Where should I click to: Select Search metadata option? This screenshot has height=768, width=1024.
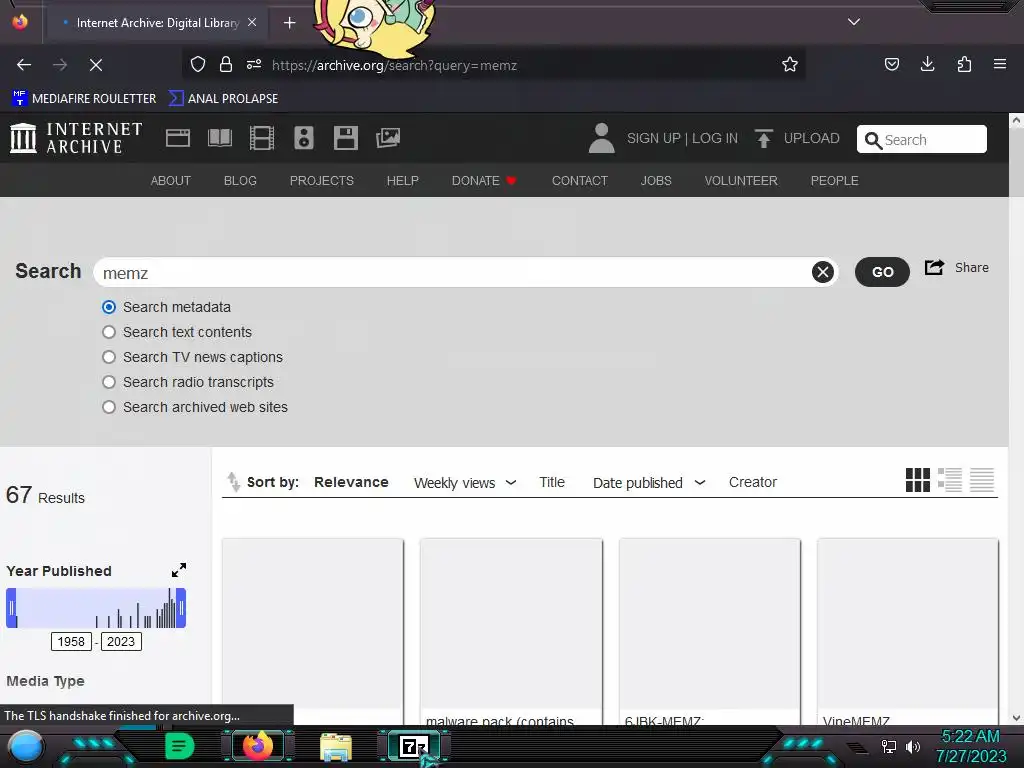coord(109,307)
